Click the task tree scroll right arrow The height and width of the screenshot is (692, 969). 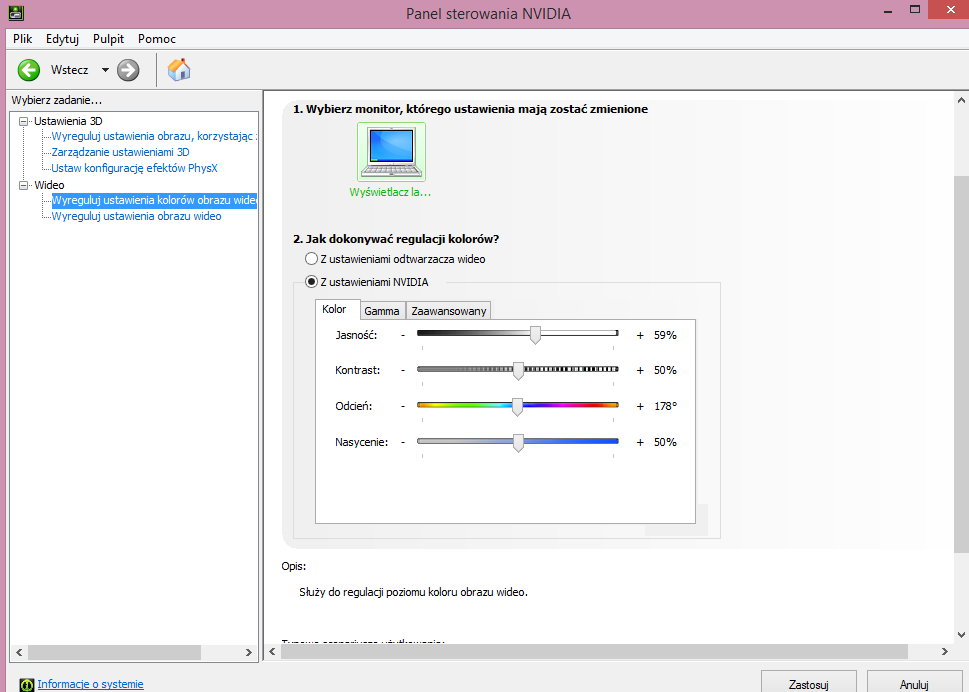coord(248,652)
